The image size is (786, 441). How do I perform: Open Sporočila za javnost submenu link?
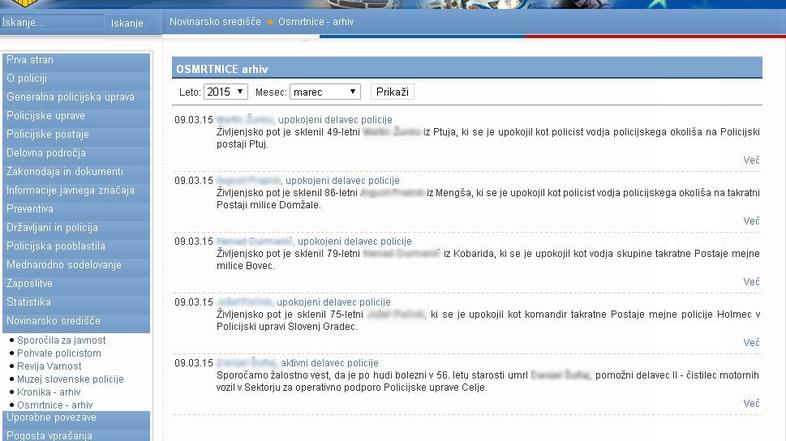pyautogui.click(x=61, y=341)
